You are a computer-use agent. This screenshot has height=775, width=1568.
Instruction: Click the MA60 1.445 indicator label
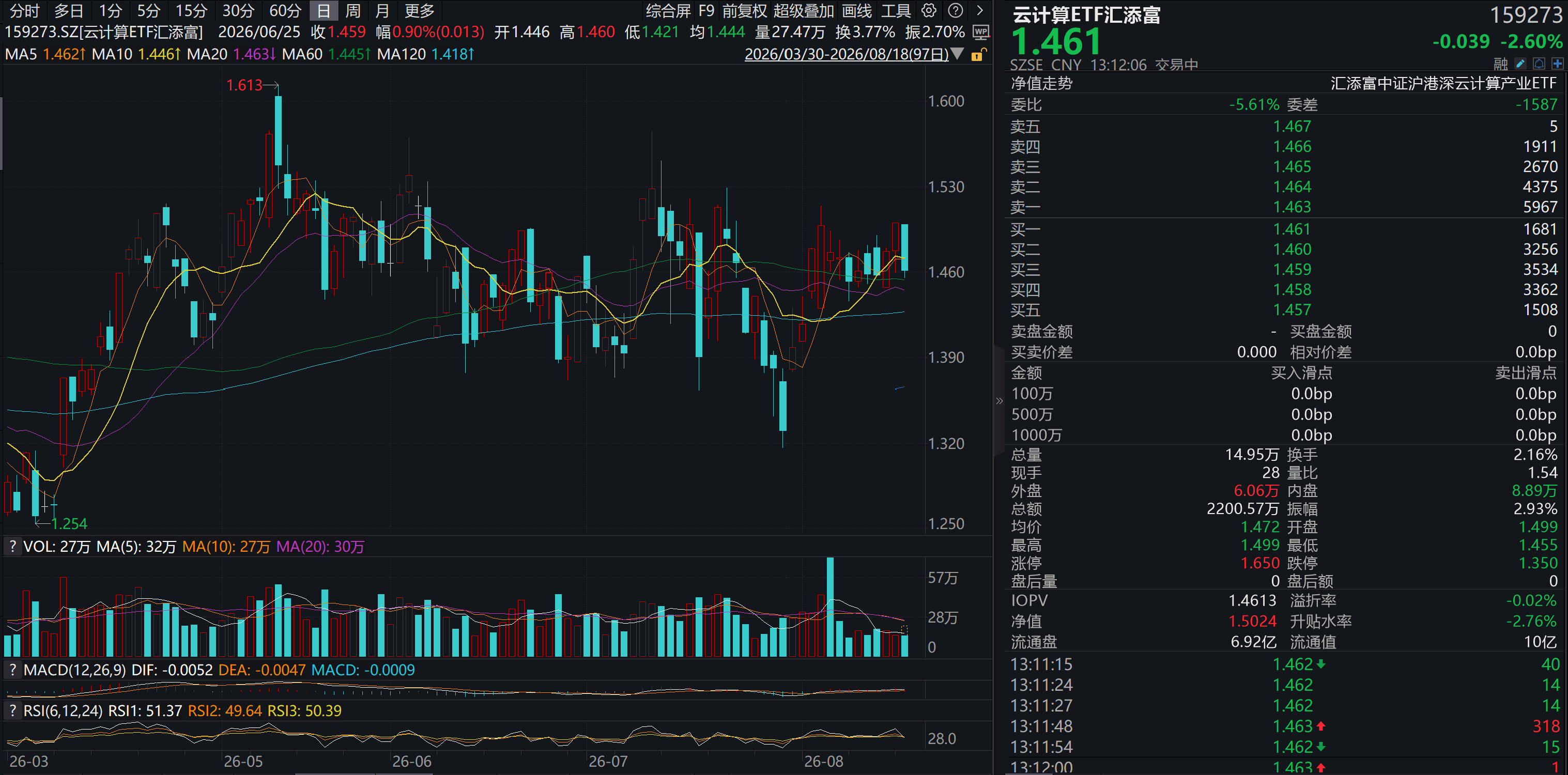(326, 54)
